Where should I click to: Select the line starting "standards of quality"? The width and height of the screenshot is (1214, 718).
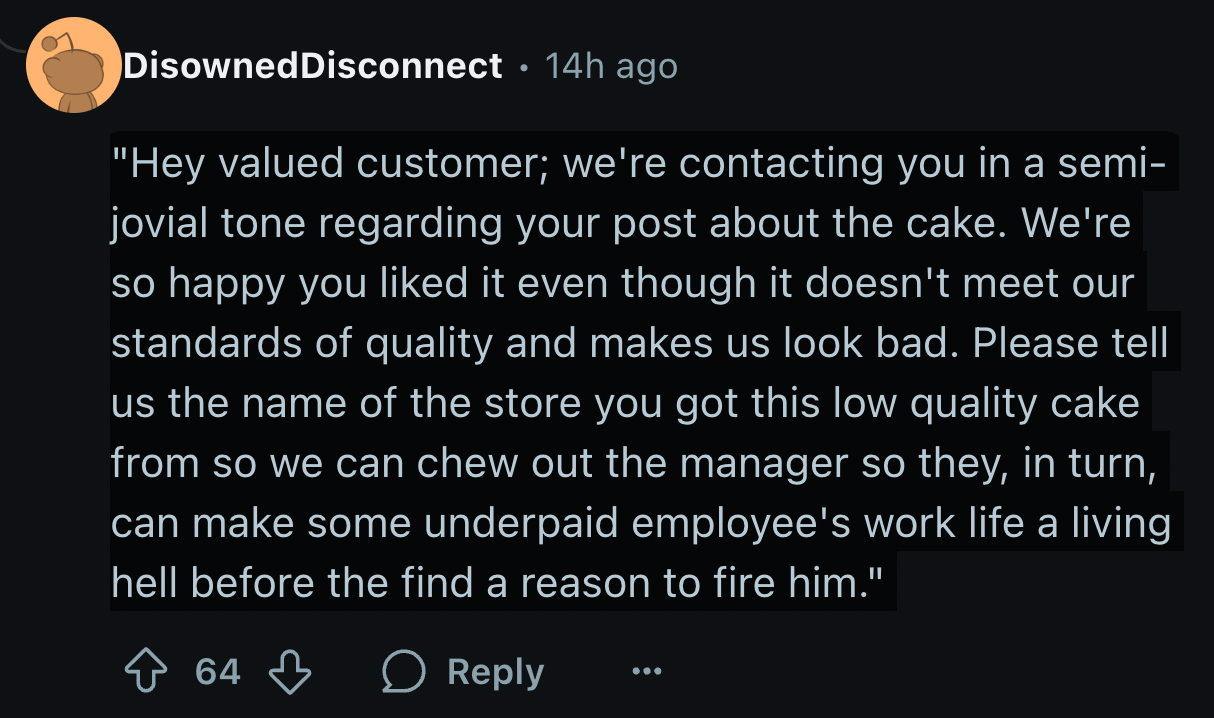pos(639,344)
